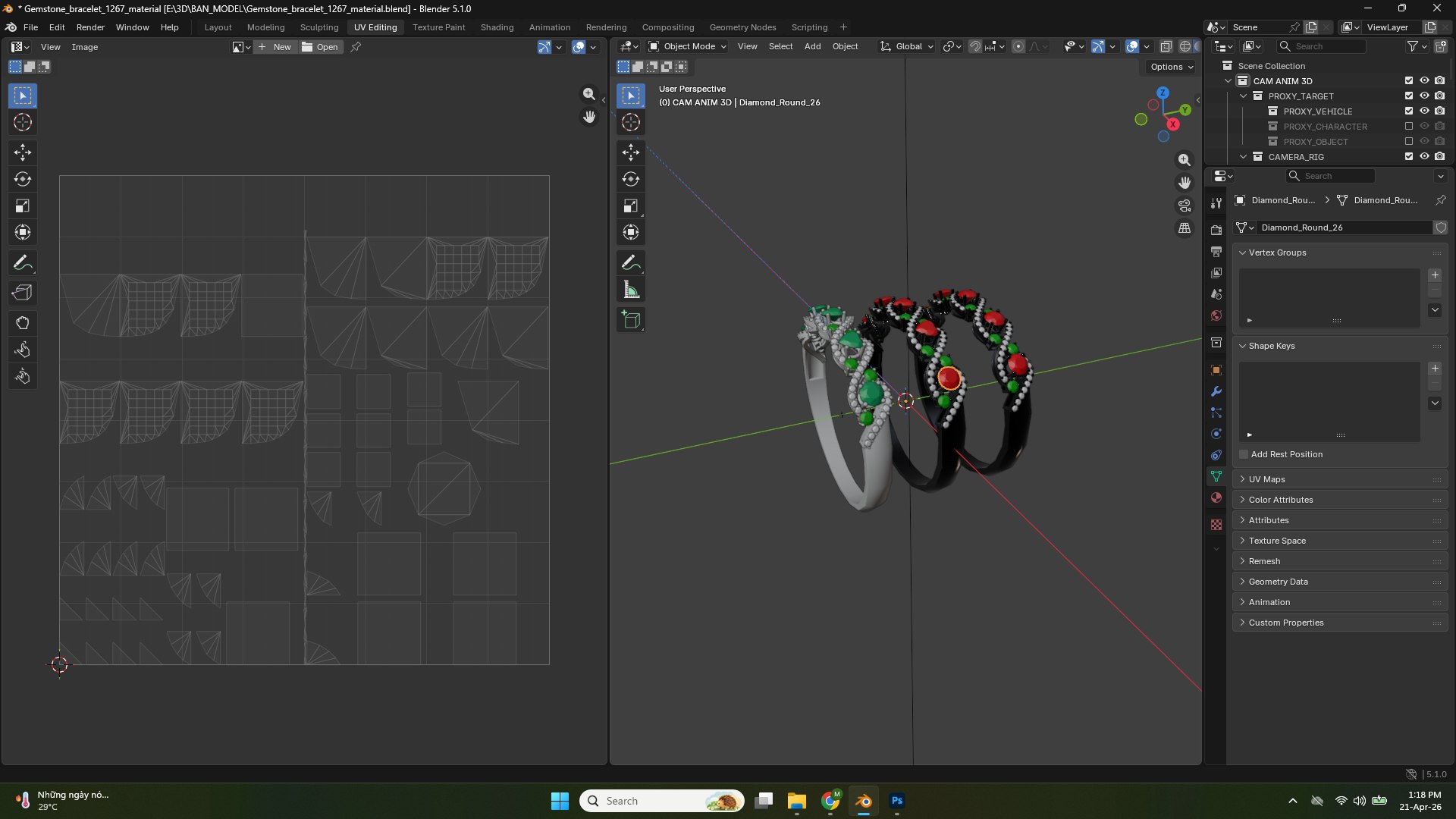The width and height of the screenshot is (1456, 819).
Task: Select the Cursor tool in UV editor
Action: pos(23,122)
